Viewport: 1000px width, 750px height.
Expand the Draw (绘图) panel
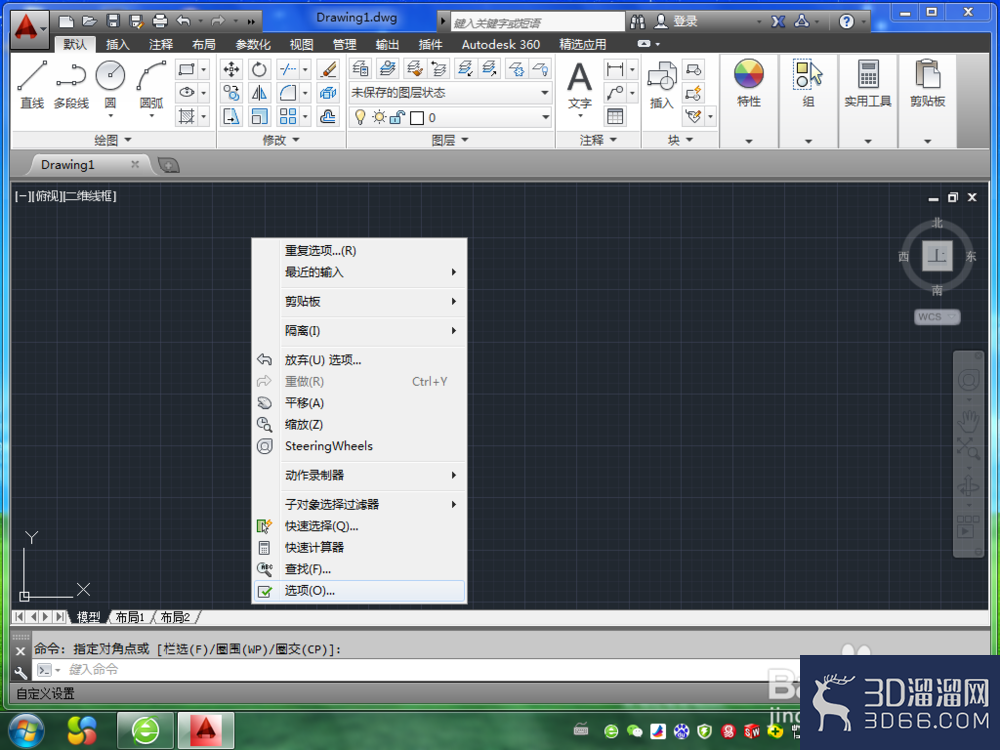click(113, 140)
